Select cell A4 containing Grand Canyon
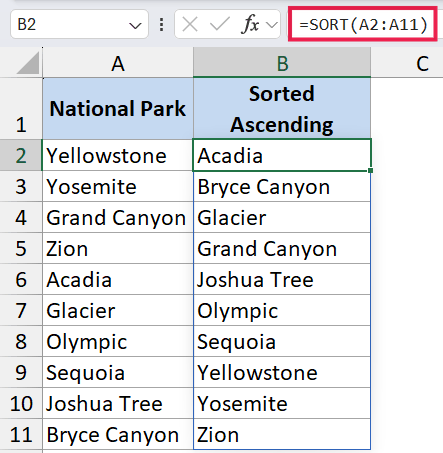This screenshot has height=453, width=443. coord(118,217)
